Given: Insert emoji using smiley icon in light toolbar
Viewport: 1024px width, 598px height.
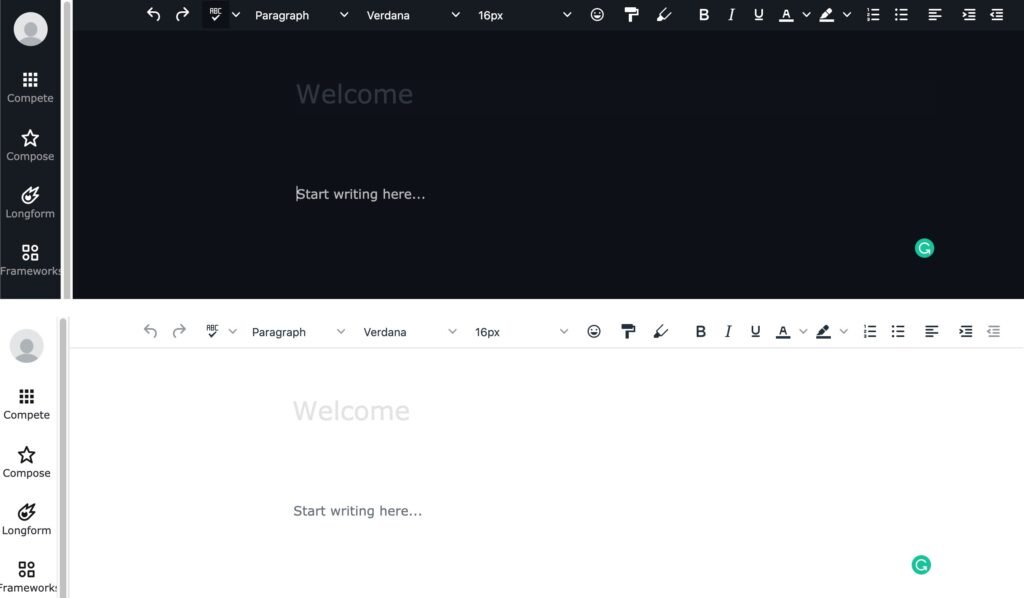Looking at the screenshot, I should 594,331.
